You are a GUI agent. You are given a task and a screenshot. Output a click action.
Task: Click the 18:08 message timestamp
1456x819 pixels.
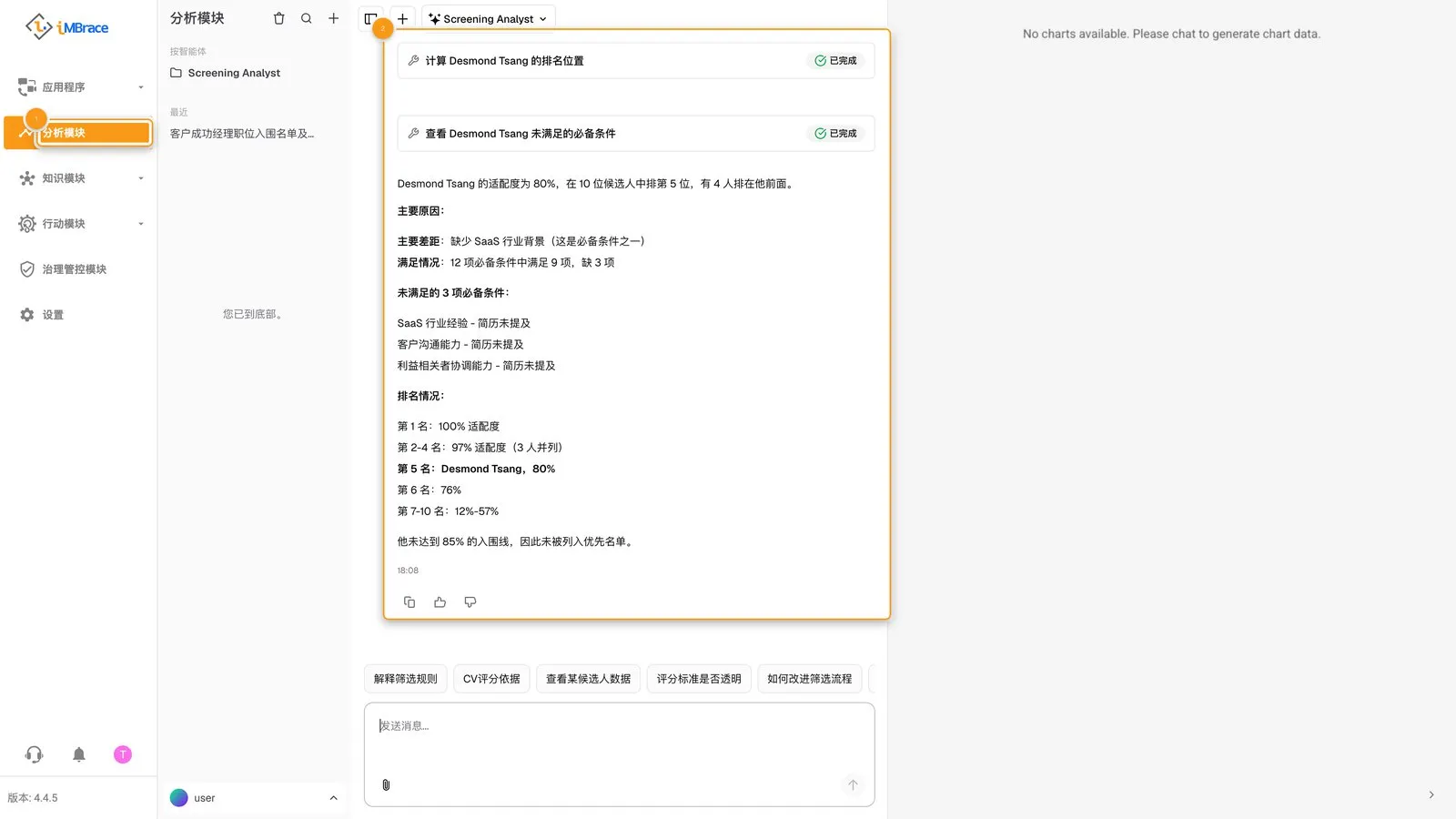408,571
